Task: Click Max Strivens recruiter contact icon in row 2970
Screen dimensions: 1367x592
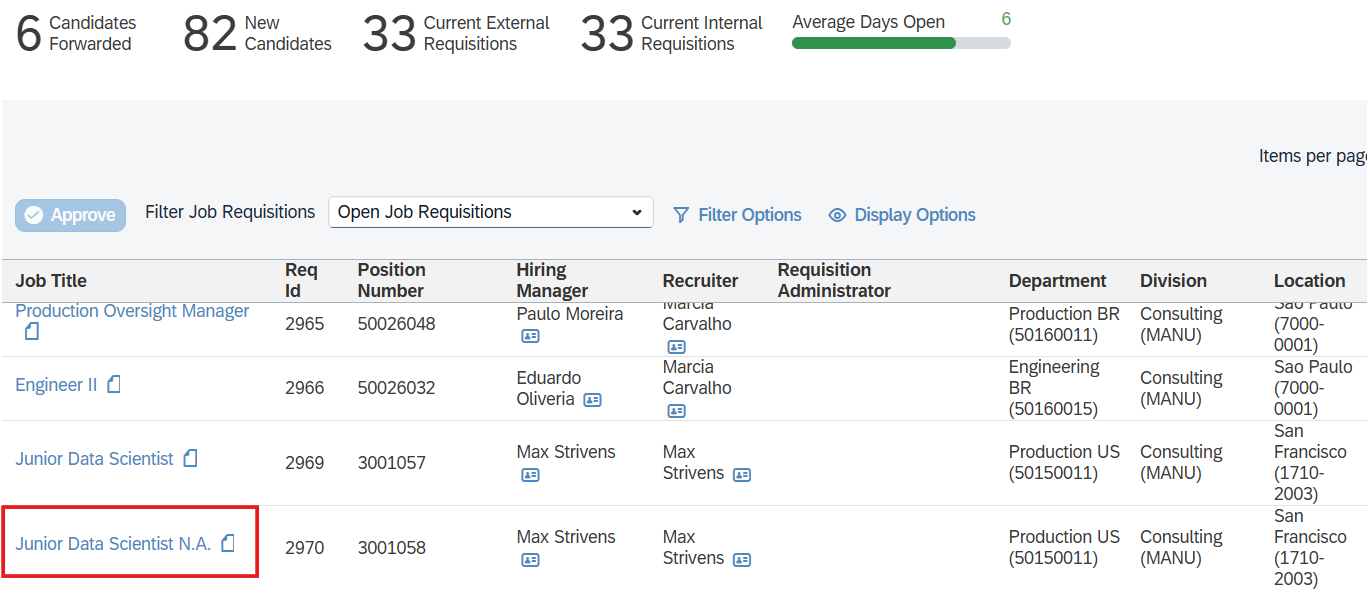Action: (x=741, y=559)
